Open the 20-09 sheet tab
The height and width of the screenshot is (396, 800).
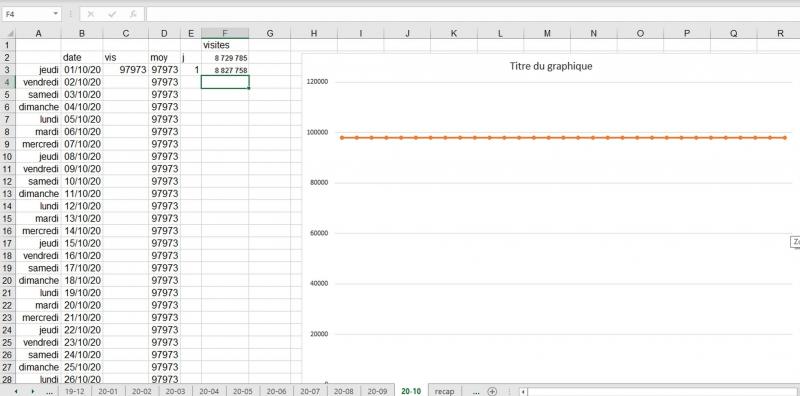[377, 391]
